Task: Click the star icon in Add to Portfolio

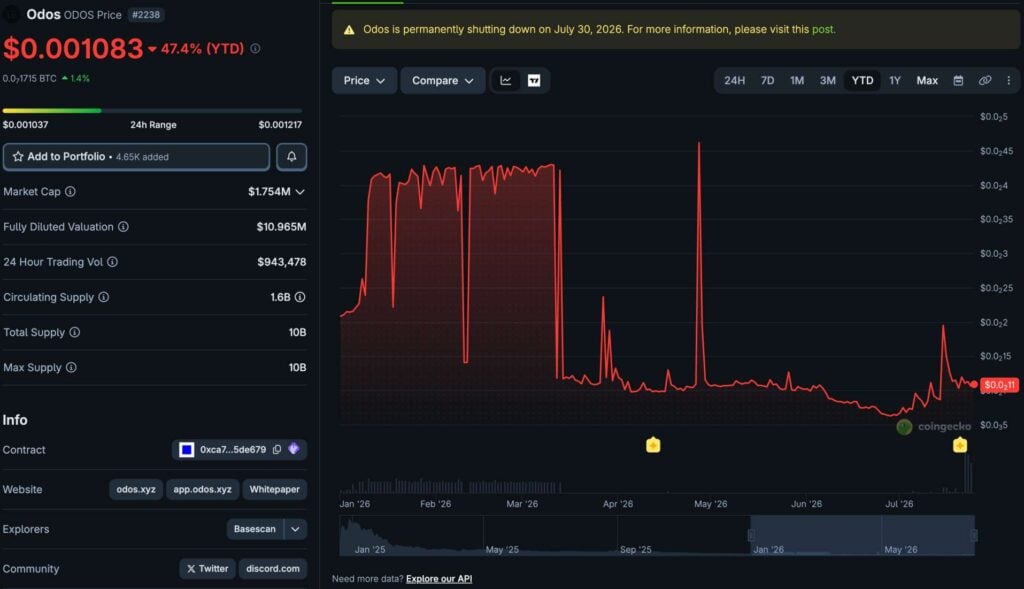Action: coord(18,157)
